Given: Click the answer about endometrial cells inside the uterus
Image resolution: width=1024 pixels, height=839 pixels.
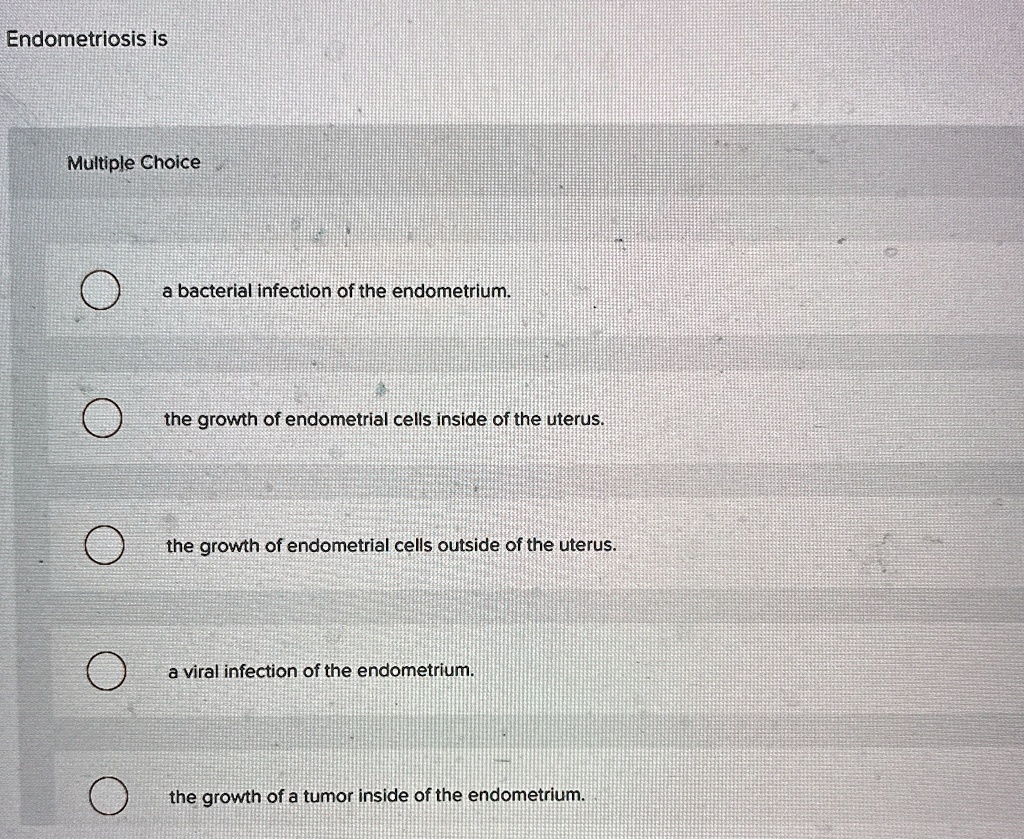Looking at the screenshot, I should [x=384, y=419].
